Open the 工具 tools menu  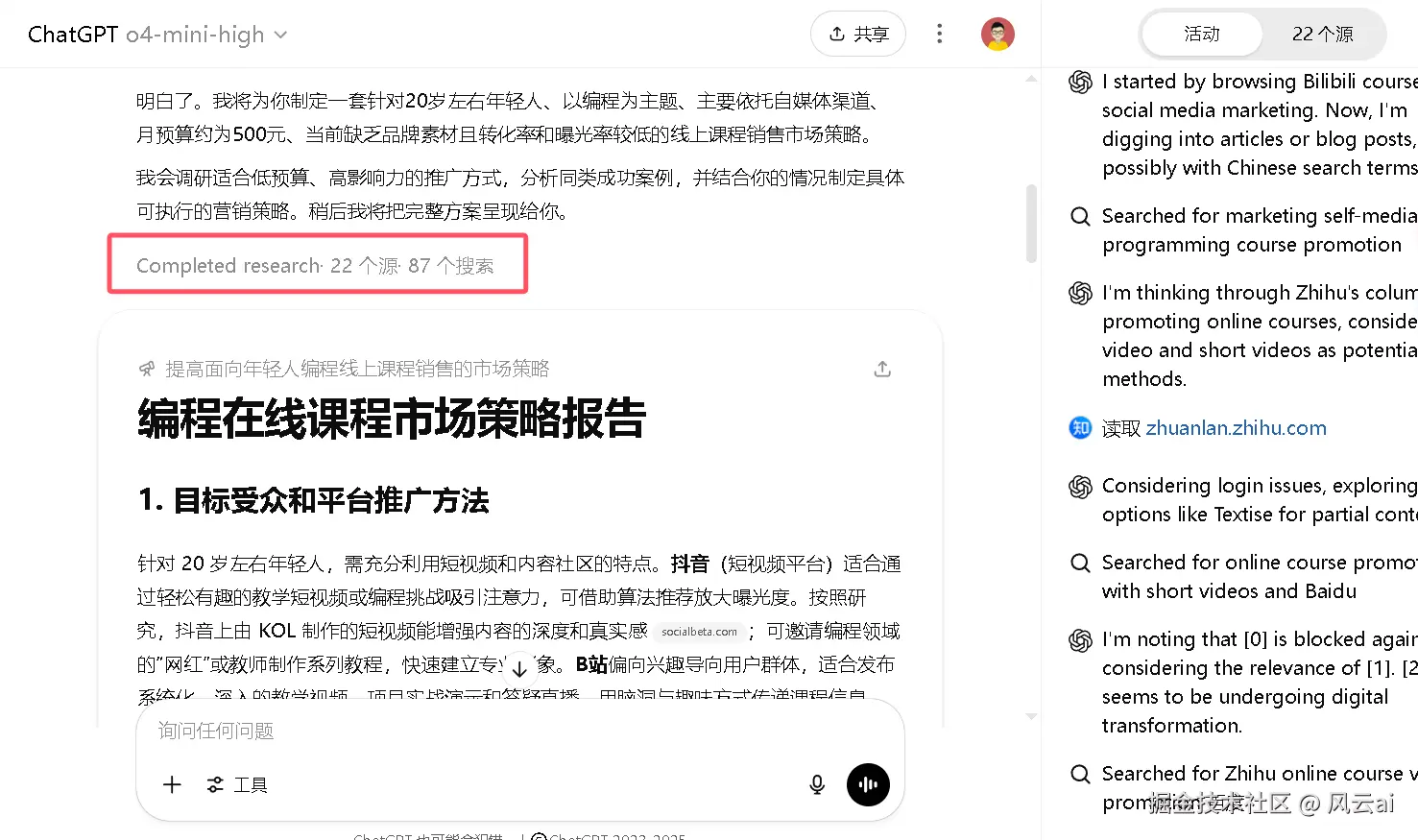[x=237, y=784]
